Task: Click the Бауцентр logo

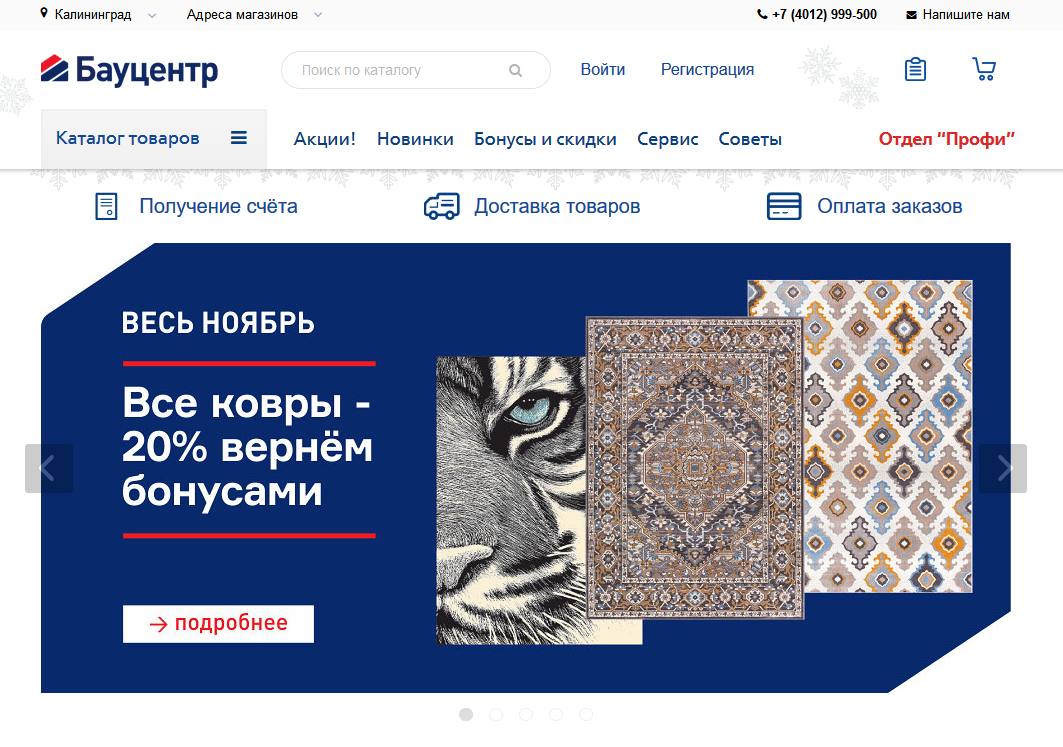Action: (129, 70)
